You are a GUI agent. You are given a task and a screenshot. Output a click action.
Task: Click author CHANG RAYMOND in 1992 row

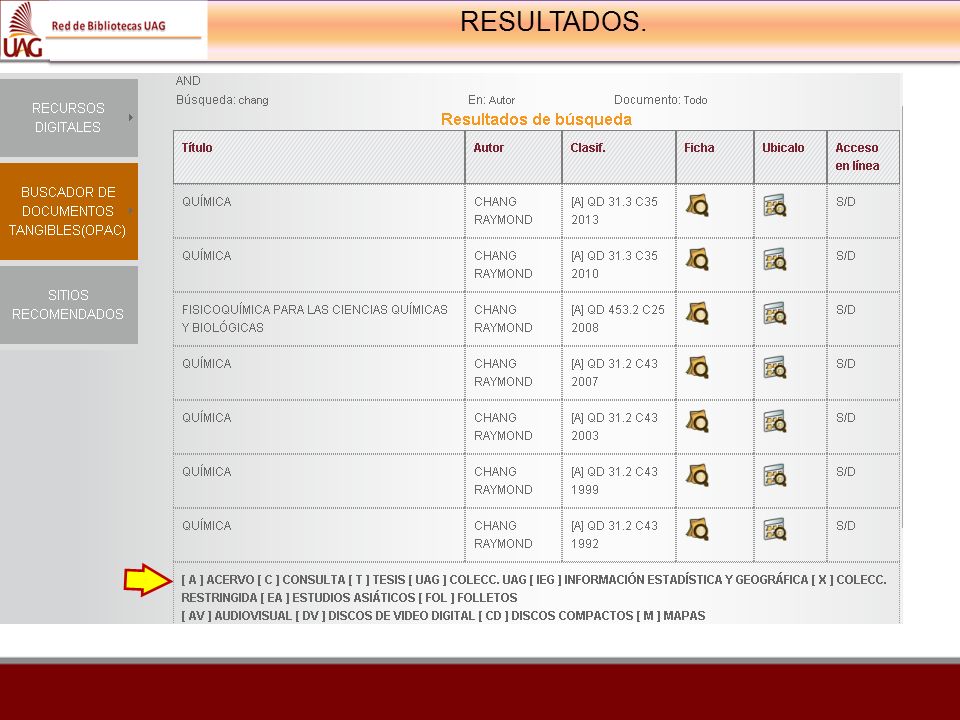coord(503,534)
